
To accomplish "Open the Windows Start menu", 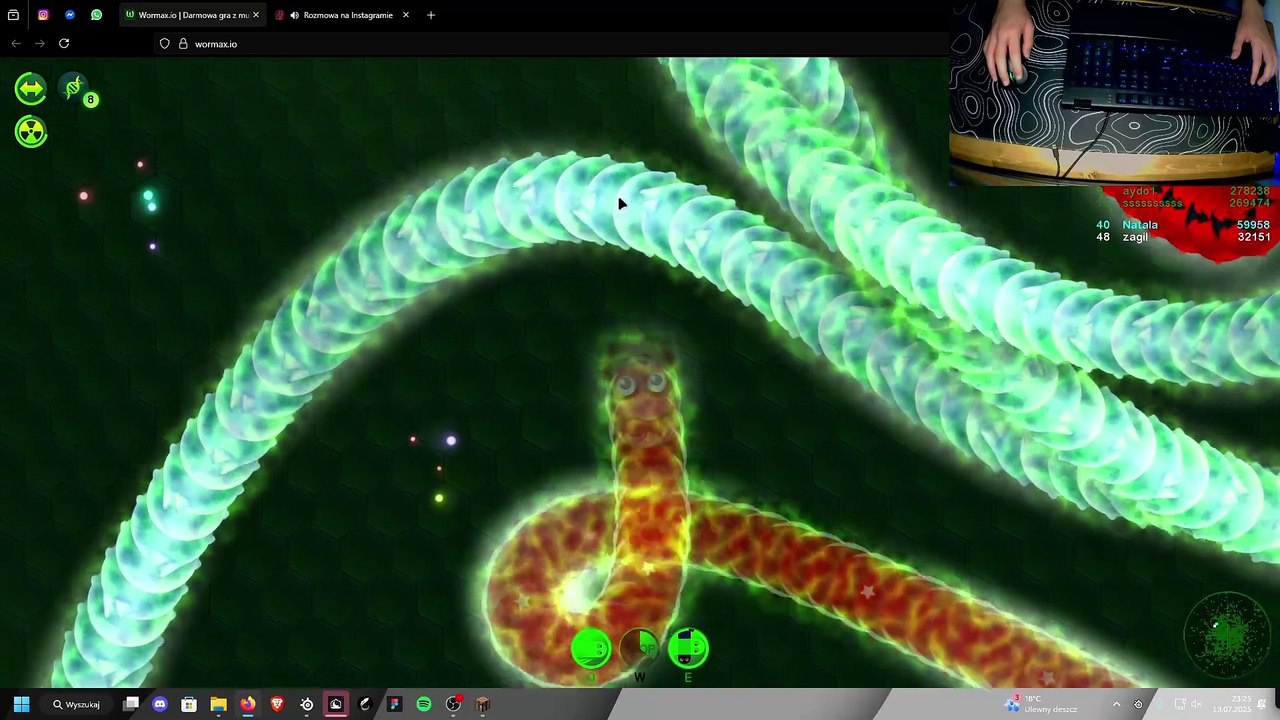I will tap(21, 704).
